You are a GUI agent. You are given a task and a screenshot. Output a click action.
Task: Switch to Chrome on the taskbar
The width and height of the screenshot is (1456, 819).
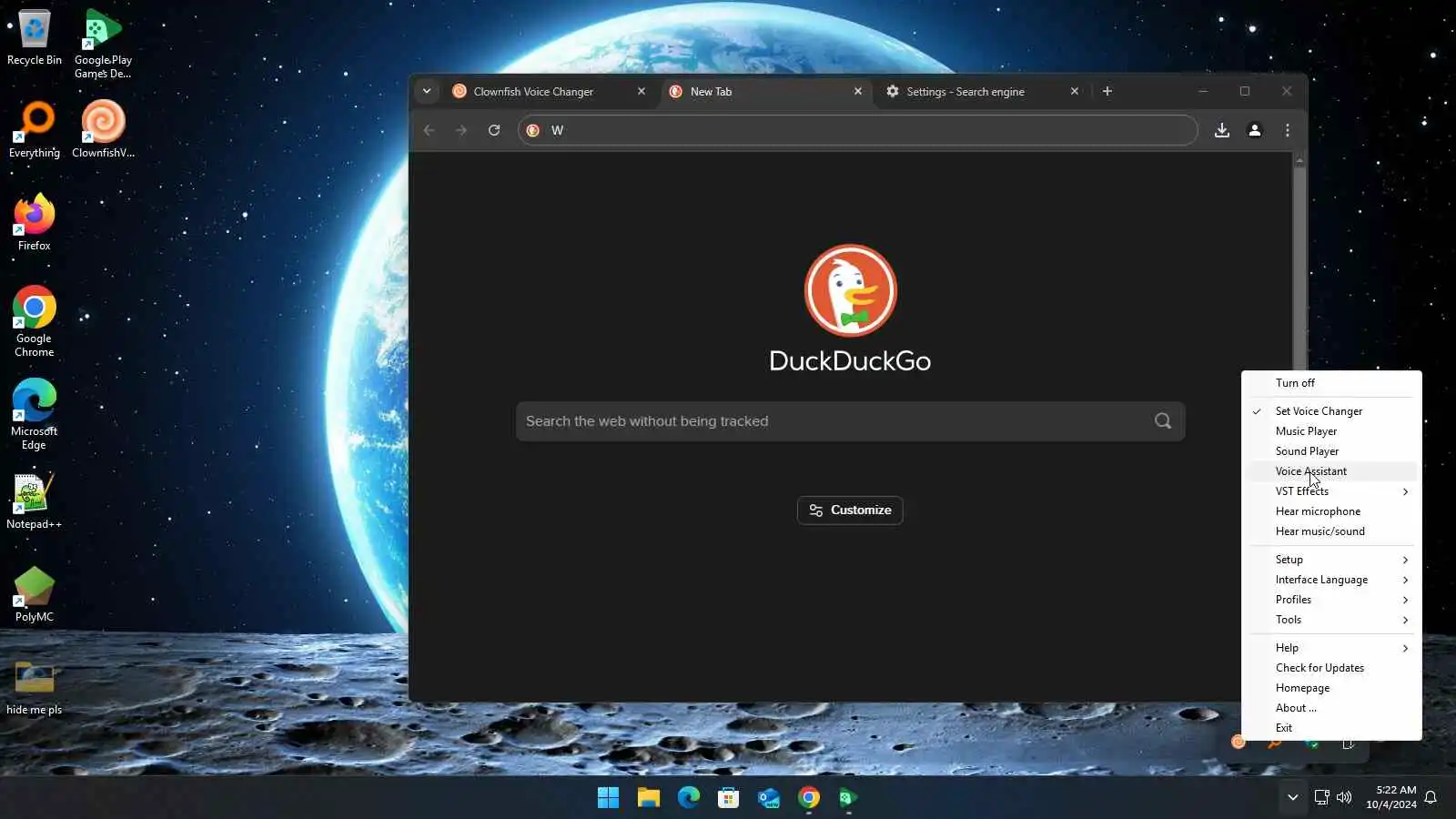tap(808, 798)
